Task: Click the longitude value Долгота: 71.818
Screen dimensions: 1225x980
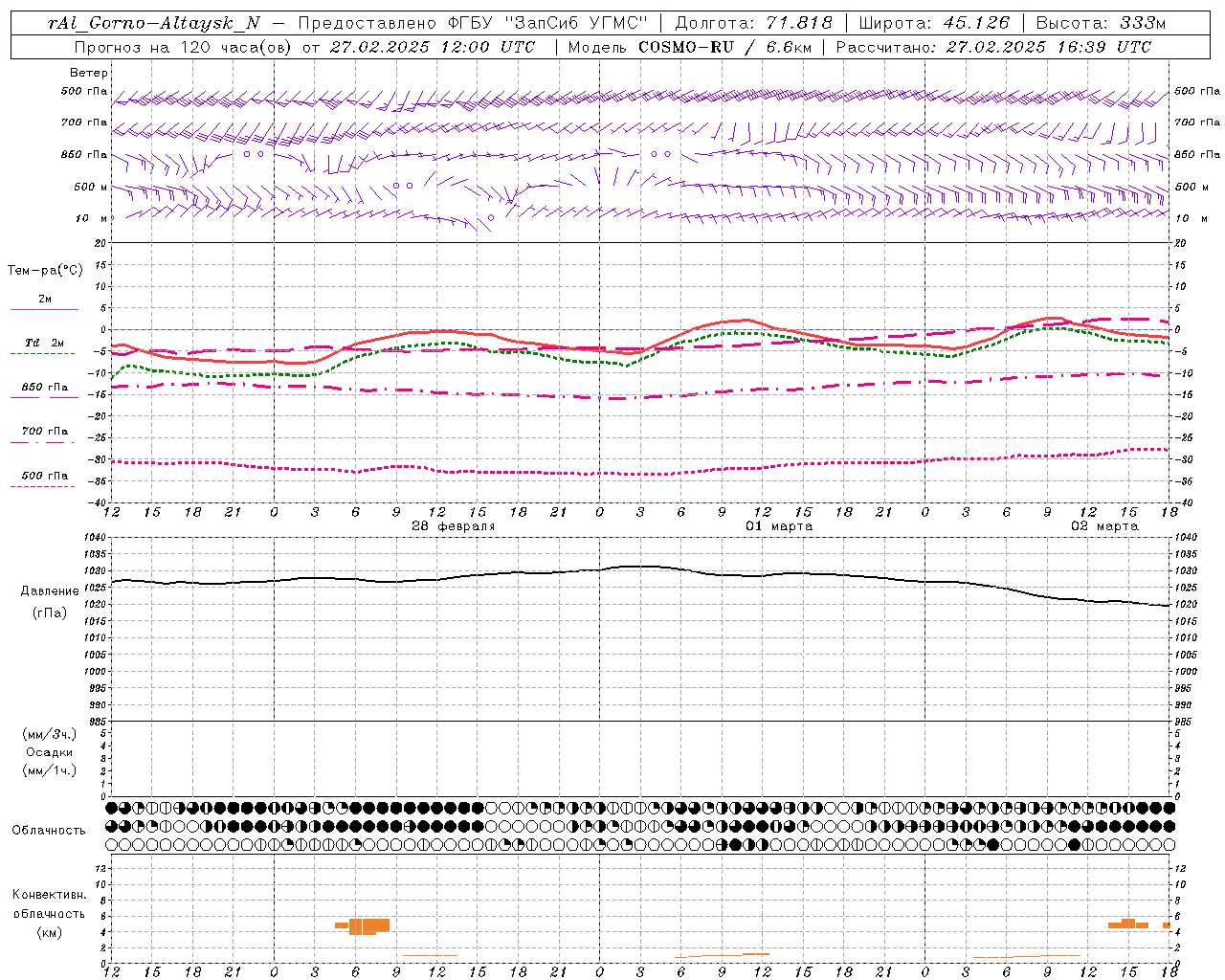Action: pyautogui.click(x=754, y=23)
